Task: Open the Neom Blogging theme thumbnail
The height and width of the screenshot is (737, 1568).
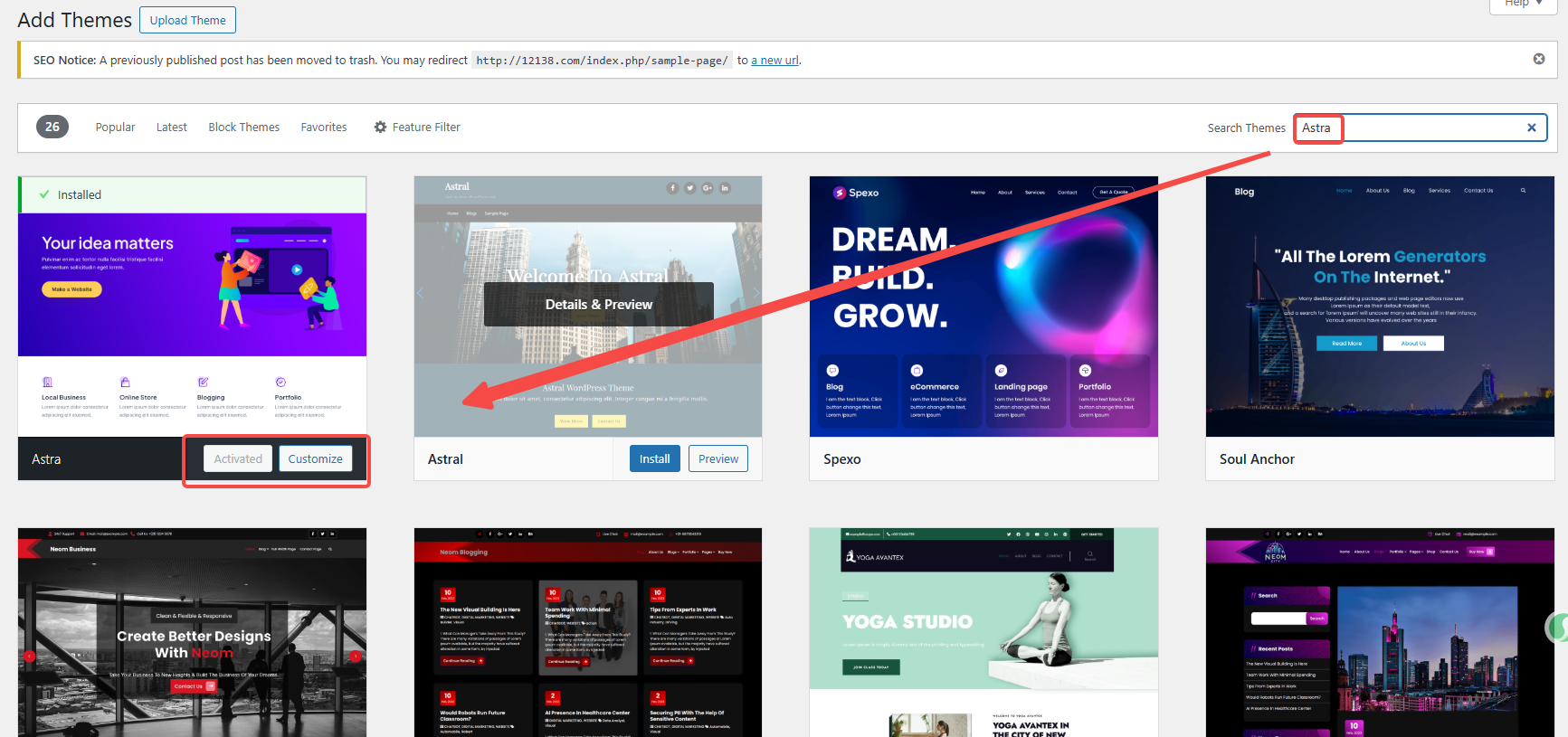Action: [588, 632]
